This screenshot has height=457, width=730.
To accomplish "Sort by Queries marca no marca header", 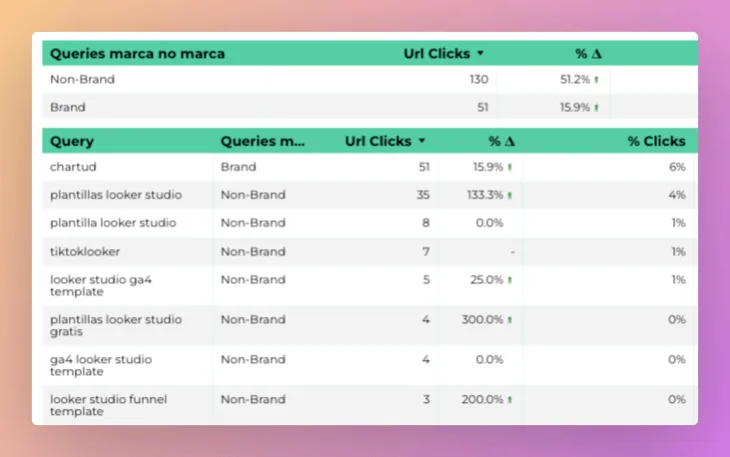I will (x=137, y=53).
